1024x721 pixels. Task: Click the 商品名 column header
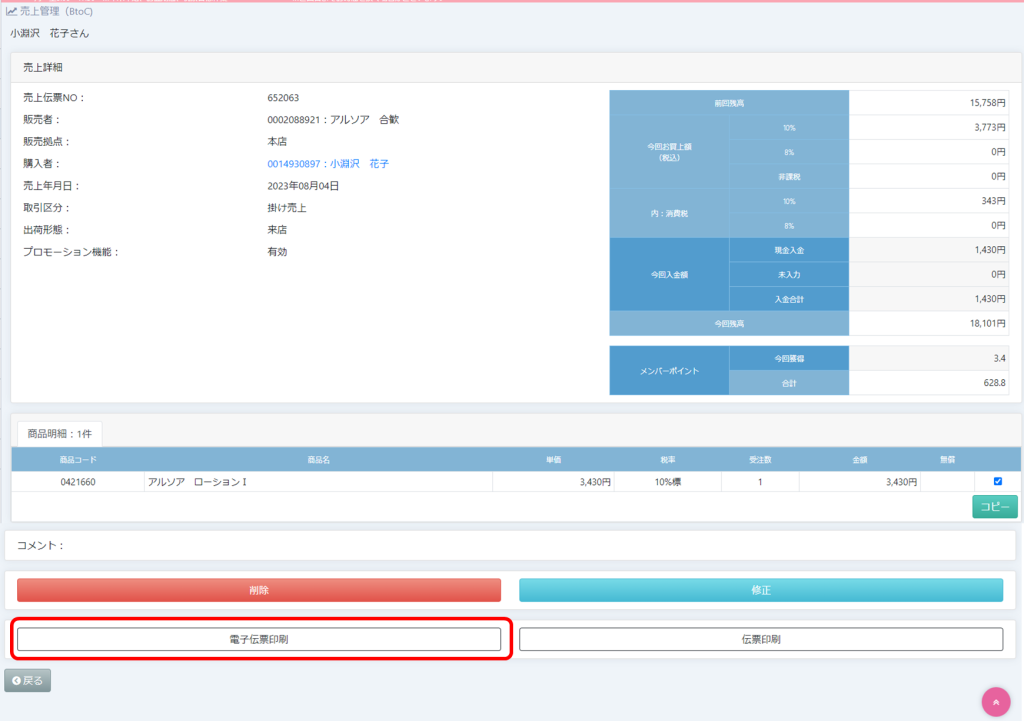pos(319,459)
